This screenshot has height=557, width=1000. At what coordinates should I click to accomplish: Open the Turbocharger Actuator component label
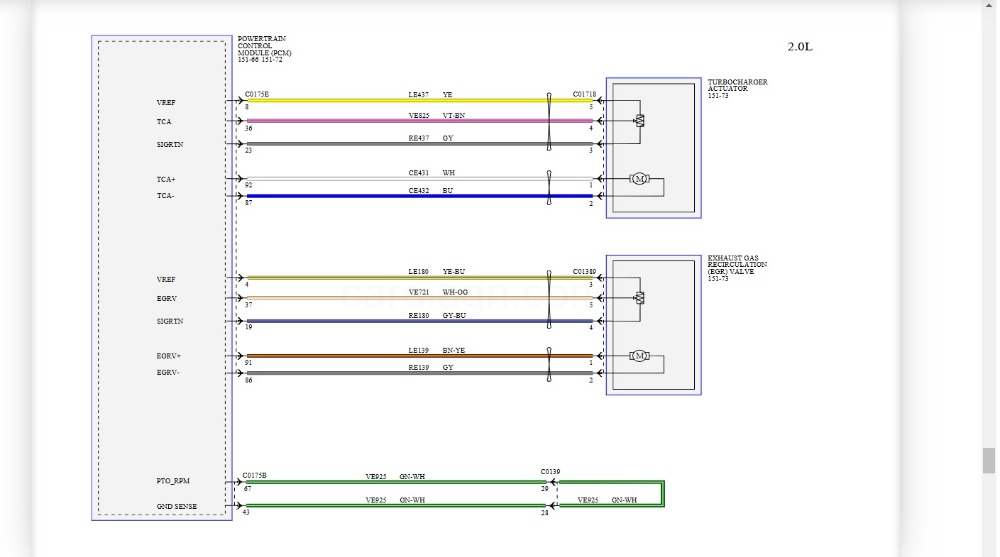737,88
